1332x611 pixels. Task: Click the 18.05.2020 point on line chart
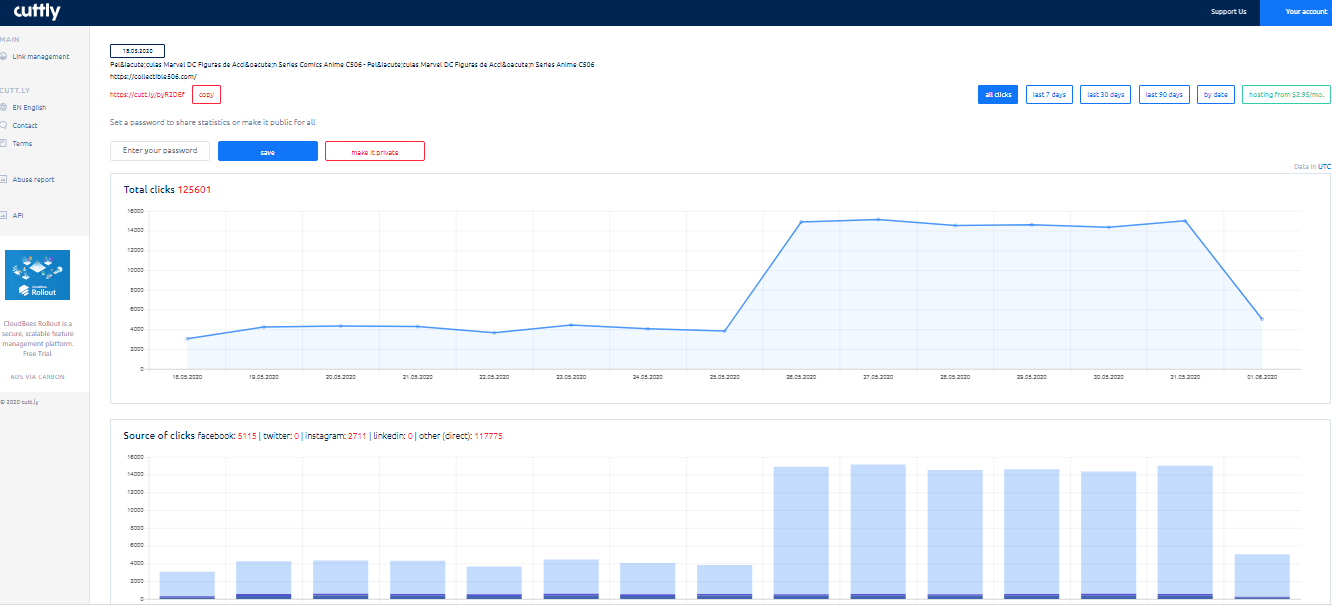tap(187, 339)
